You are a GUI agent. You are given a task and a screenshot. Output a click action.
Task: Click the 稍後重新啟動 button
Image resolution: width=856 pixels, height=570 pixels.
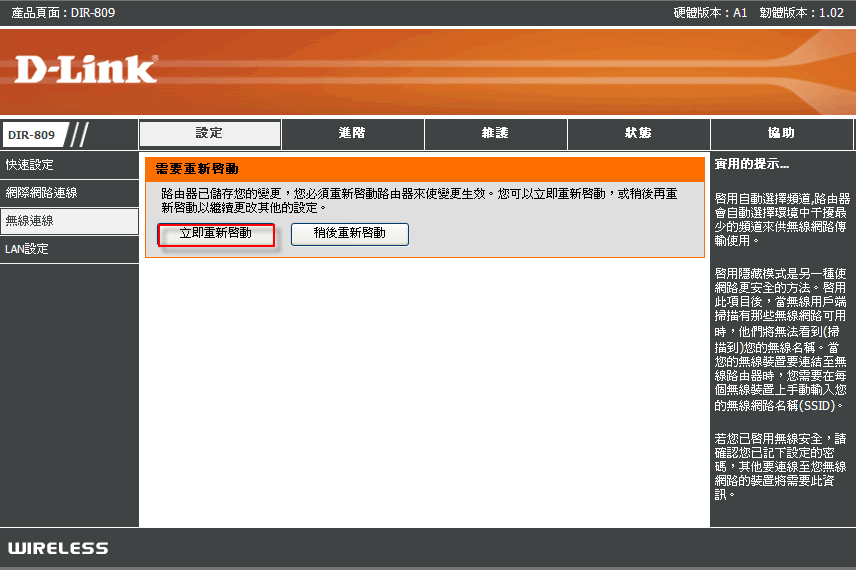tap(349, 233)
